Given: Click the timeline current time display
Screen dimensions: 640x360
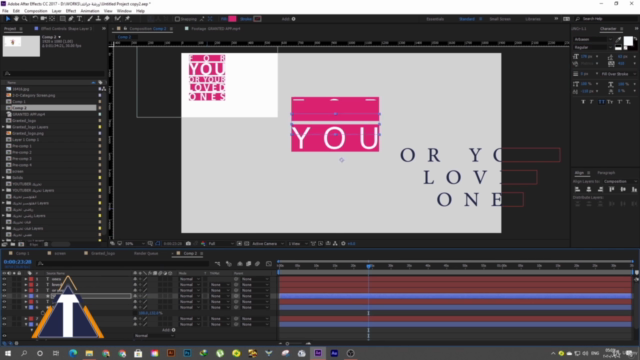Looking at the screenshot, I should click(x=18, y=262).
